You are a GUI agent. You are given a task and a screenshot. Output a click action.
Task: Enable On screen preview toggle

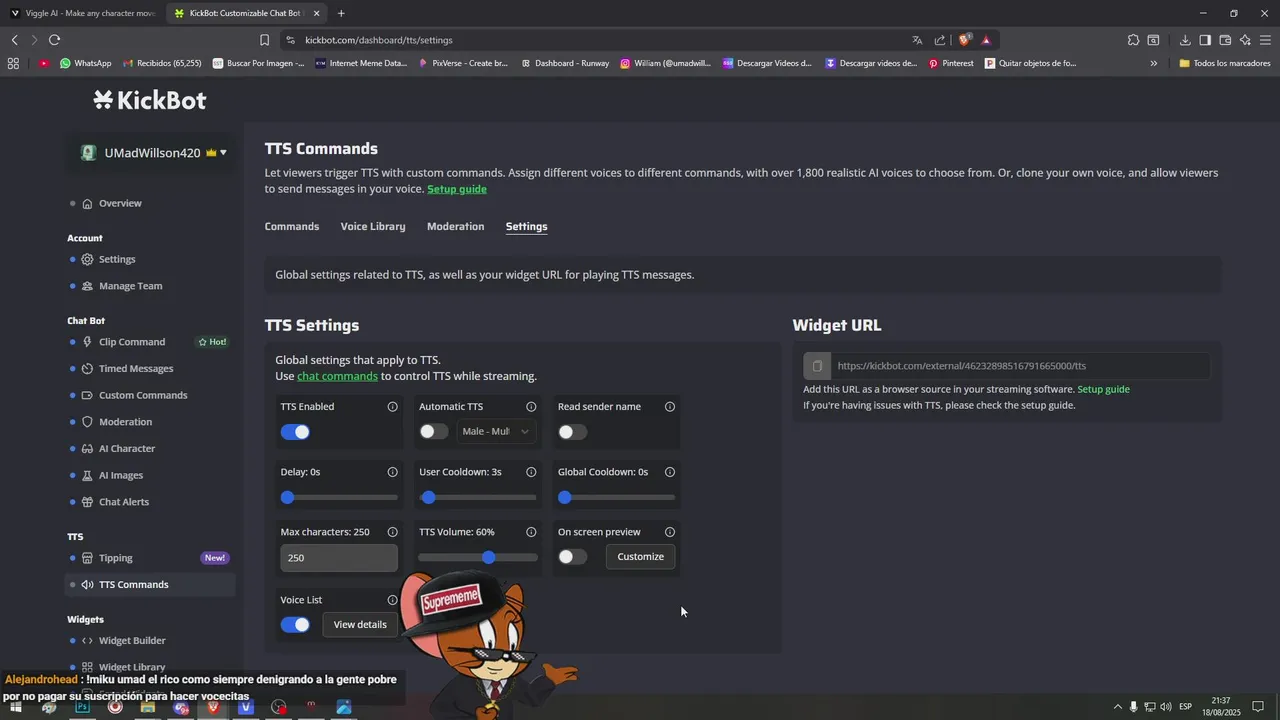point(572,557)
